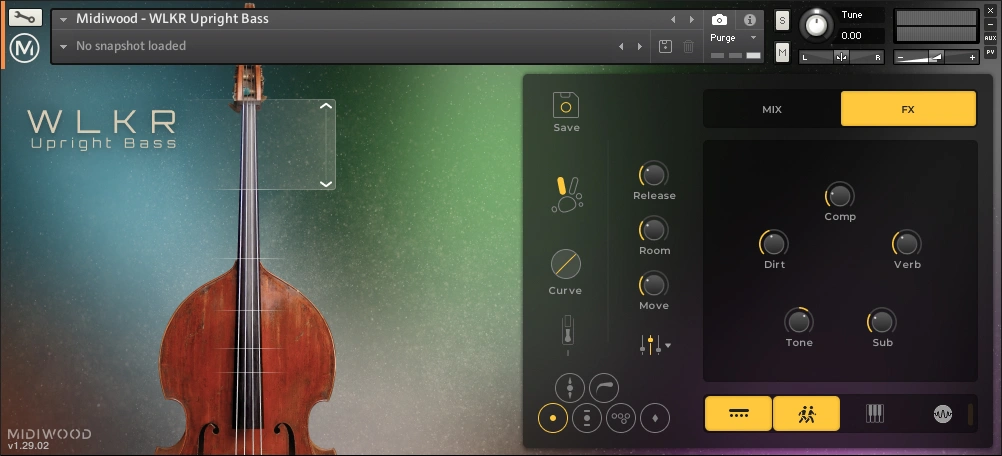Open the instrument name dropdown arrow
The width and height of the screenshot is (1002, 456).
tap(64, 19)
